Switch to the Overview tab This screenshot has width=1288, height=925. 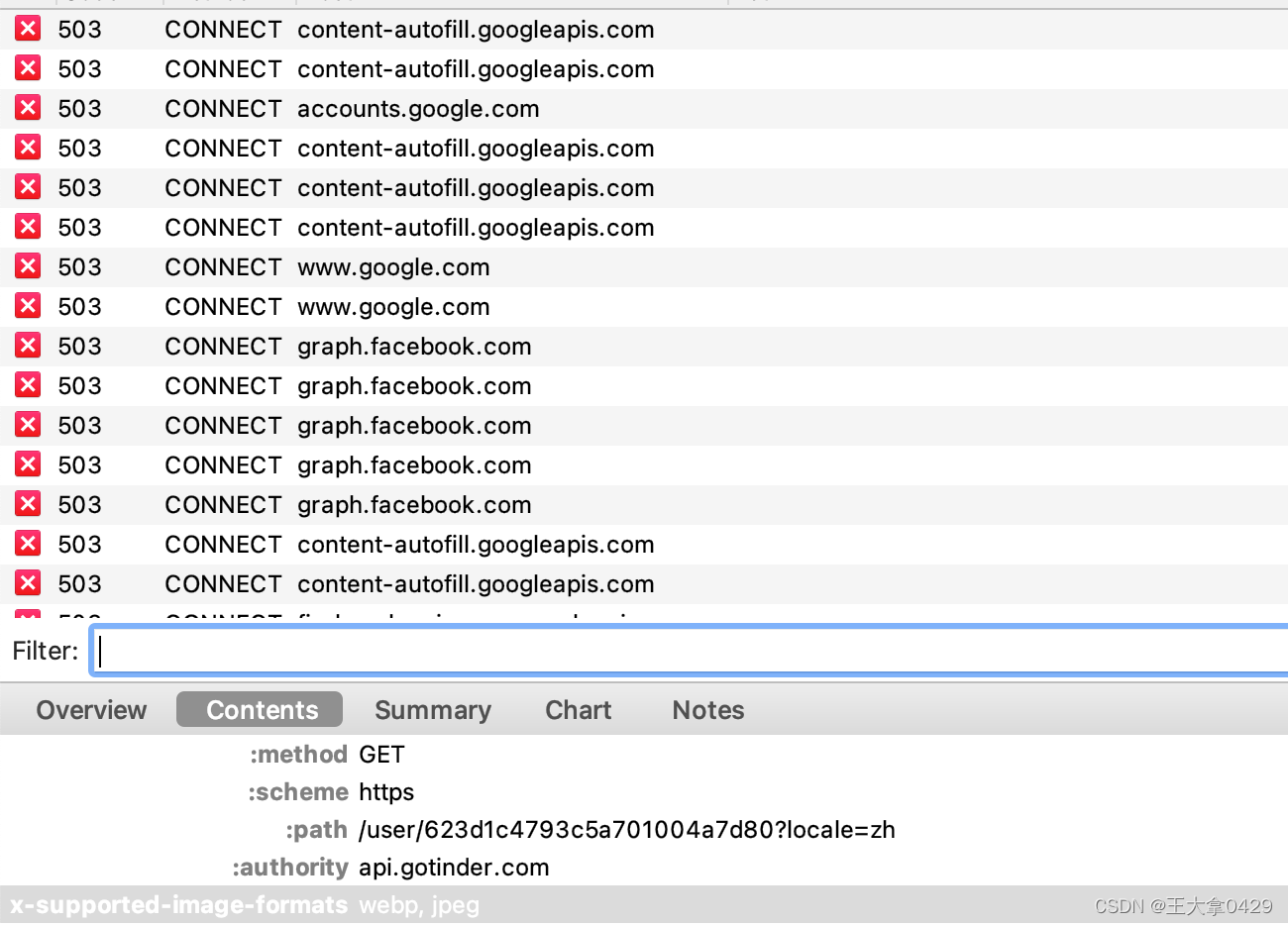(x=91, y=710)
